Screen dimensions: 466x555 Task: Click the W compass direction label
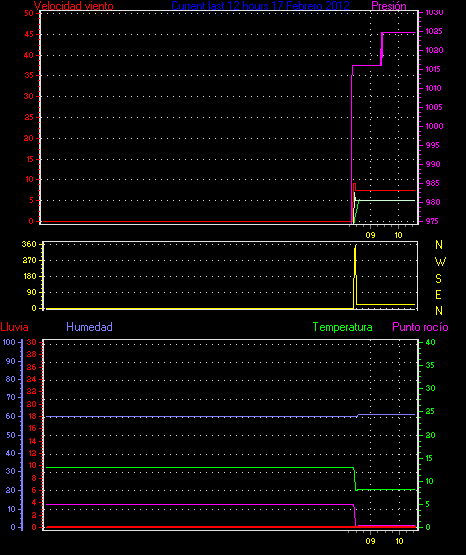(440, 262)
